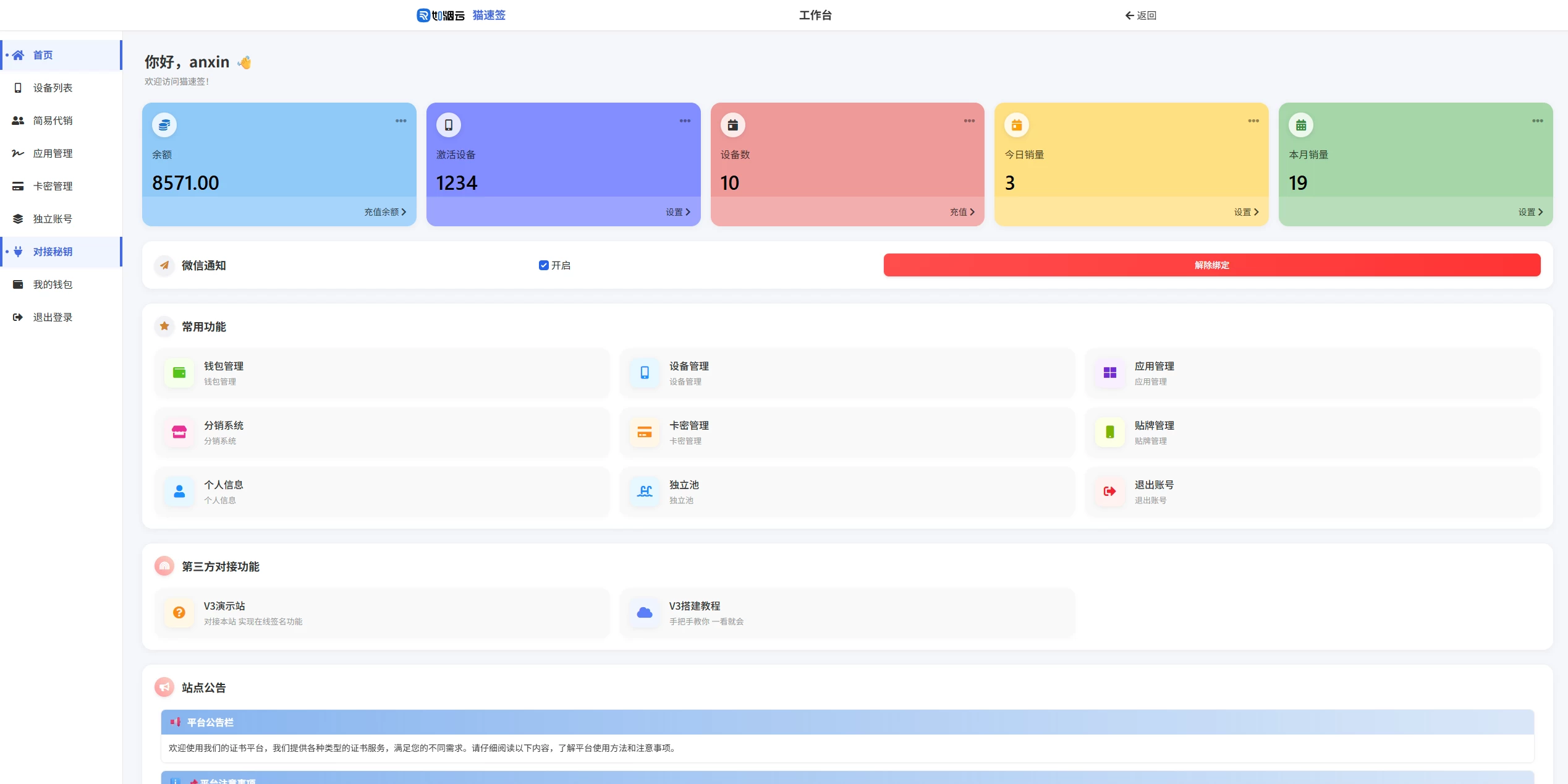
Task: Open options on the monthly sales (本月销量) card
Action: click(1538, 121)
